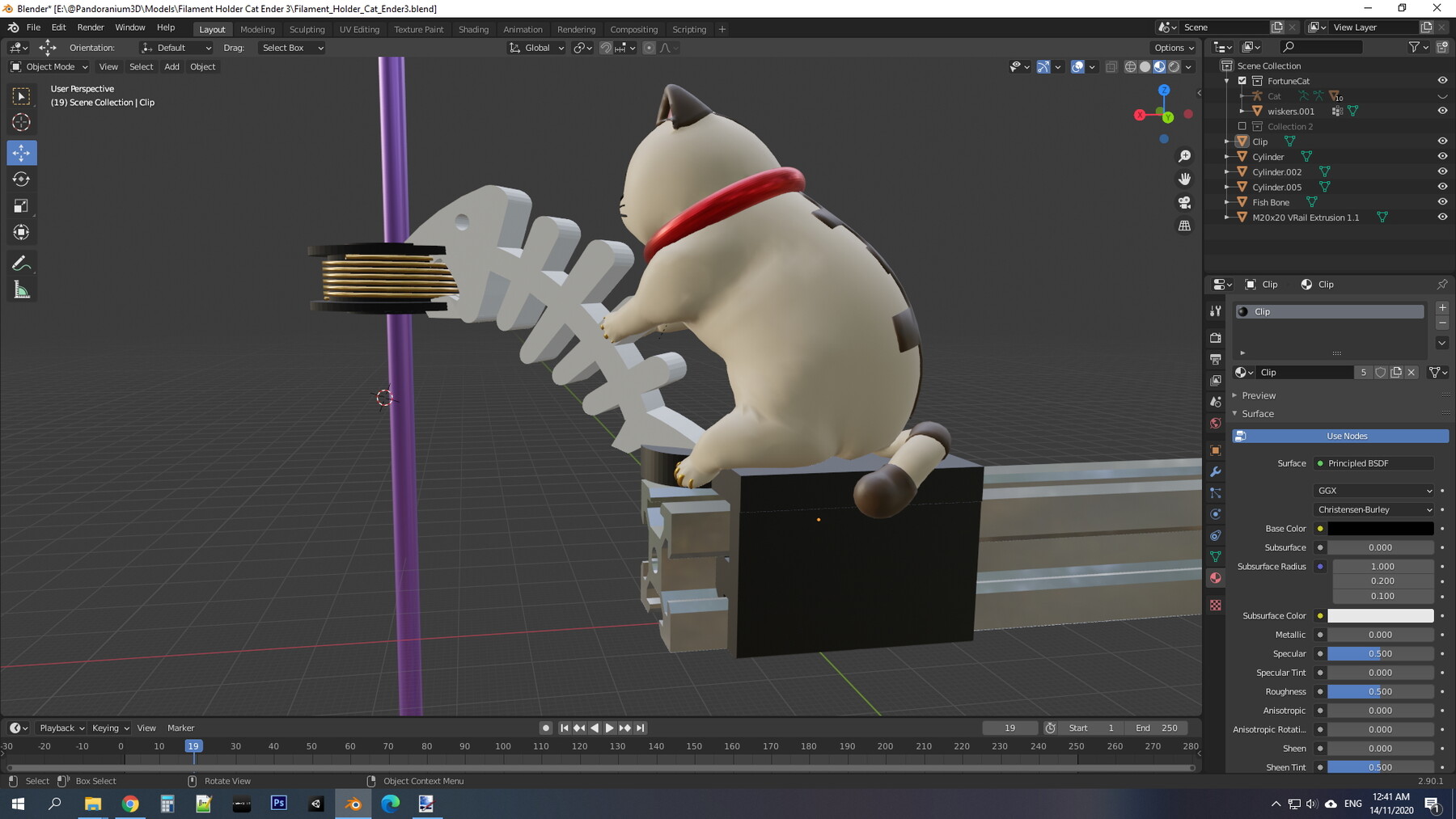The width and height of the screenshot is (1456, 819).
Task: Switch viewport to Rendered shading
Action: point(1175,67)
